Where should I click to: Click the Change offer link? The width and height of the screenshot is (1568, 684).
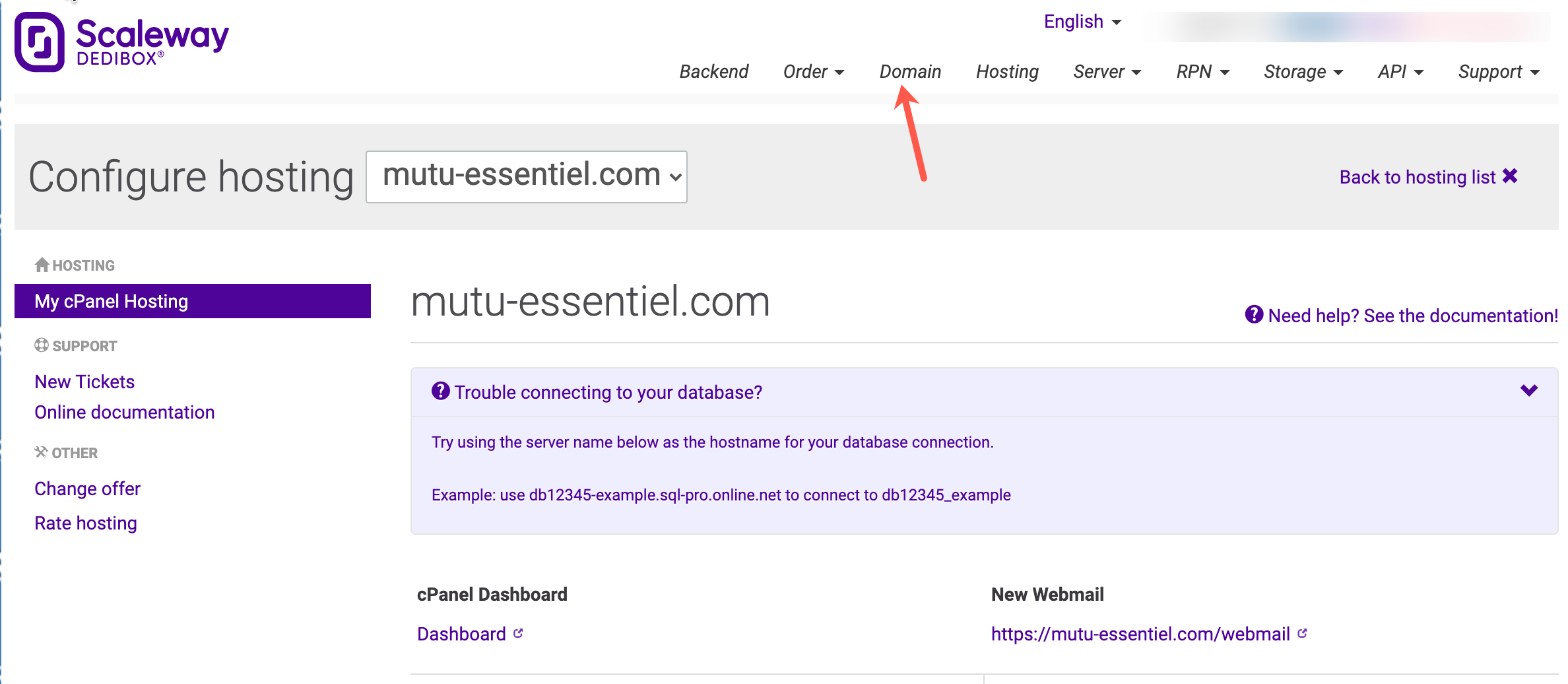click(x=88, y=489)
